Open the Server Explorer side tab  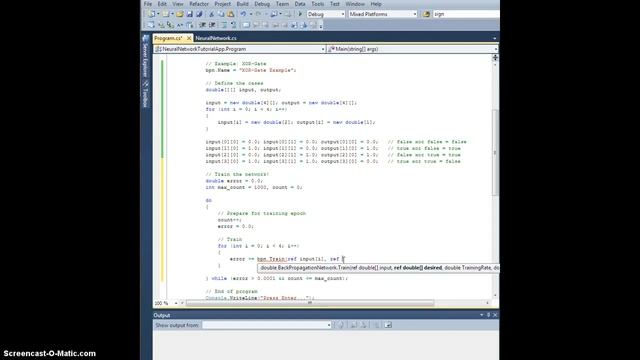[x=145, y=56]
